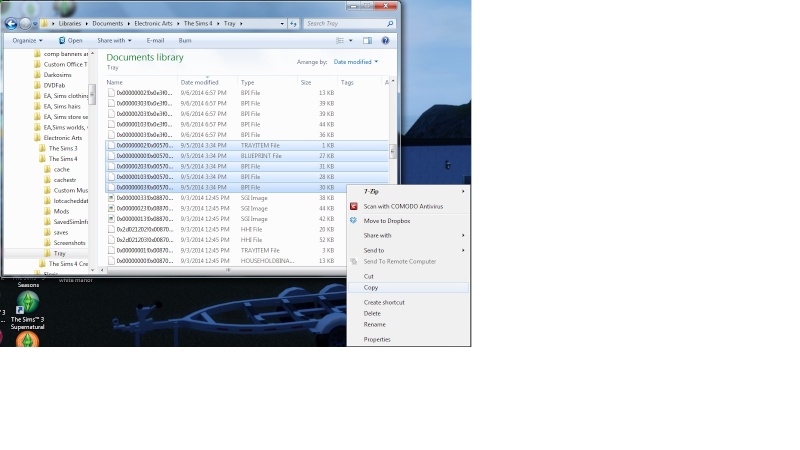Click Documents in the address breadcrumb

107,23
